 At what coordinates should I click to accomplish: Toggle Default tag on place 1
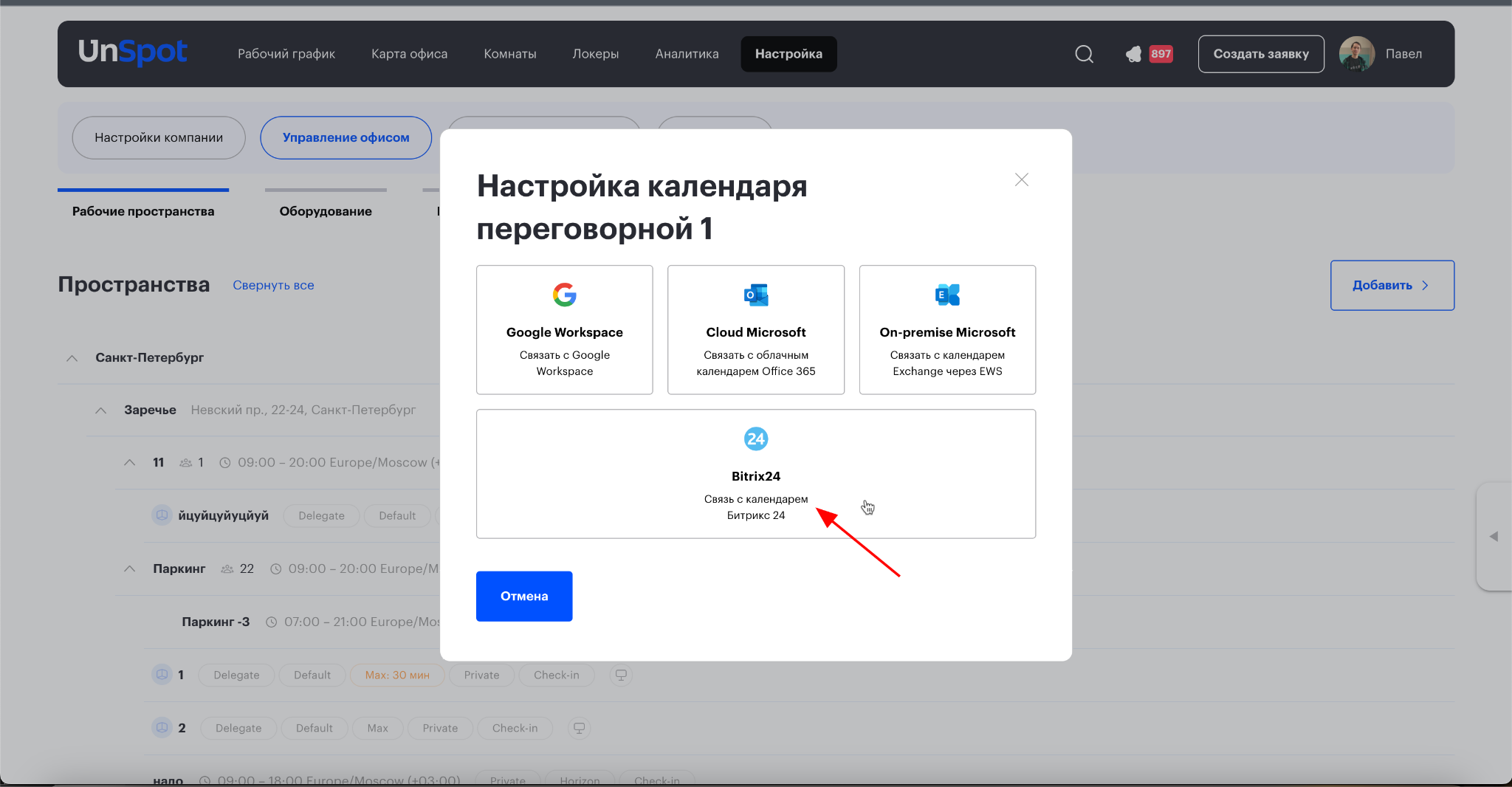click(312, 676)
